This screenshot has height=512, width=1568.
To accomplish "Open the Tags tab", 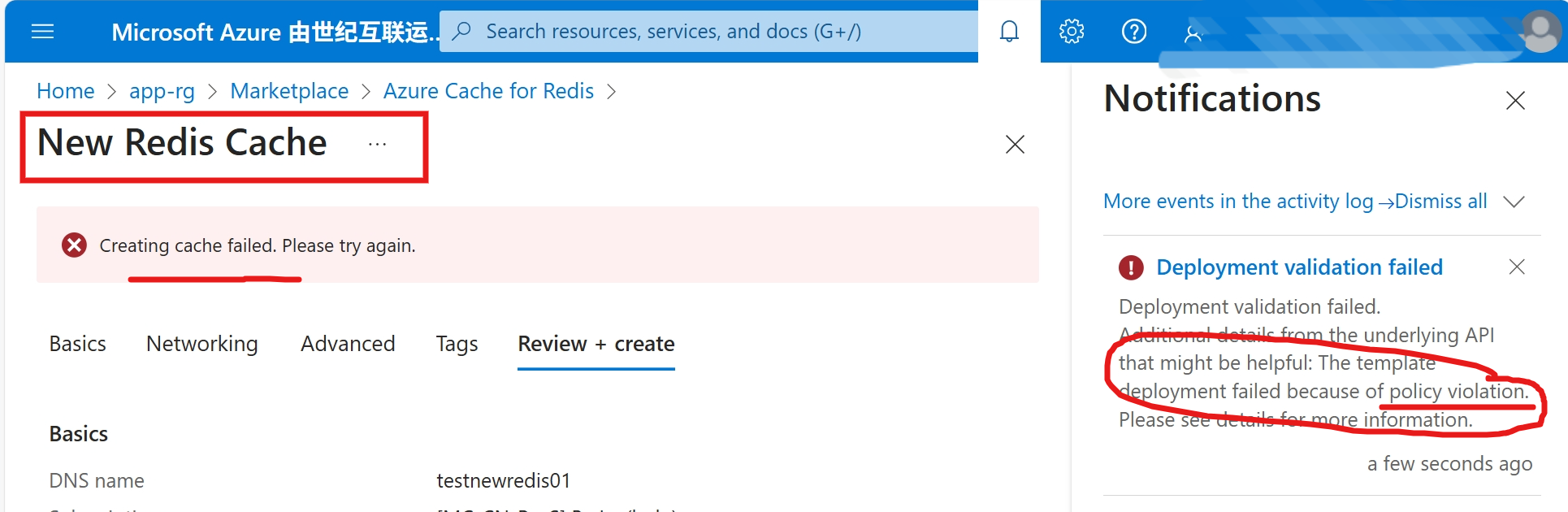I will (457, 344).
